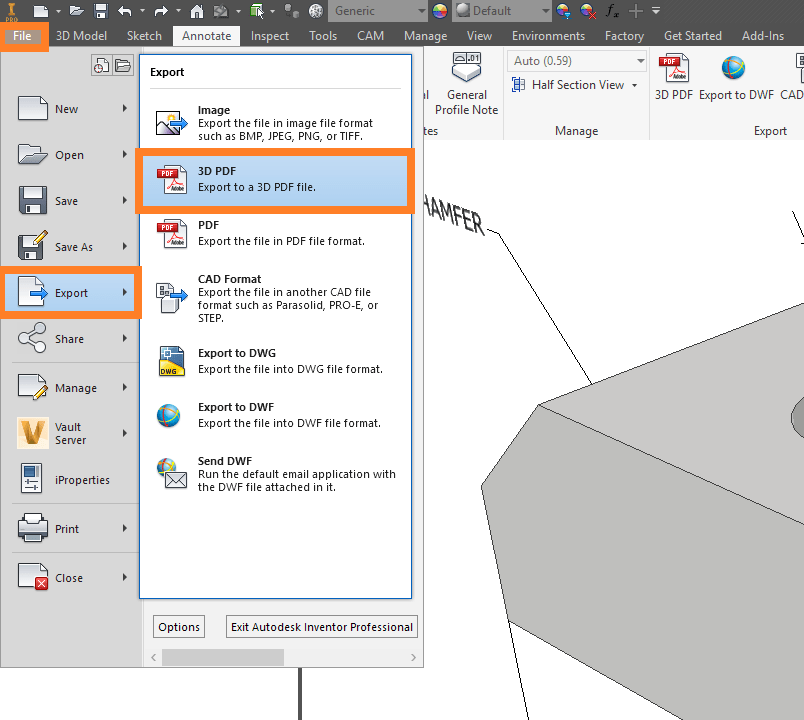Choose PDF file format export option
This screenshot has height=720, width=804.
pos(275,233)
